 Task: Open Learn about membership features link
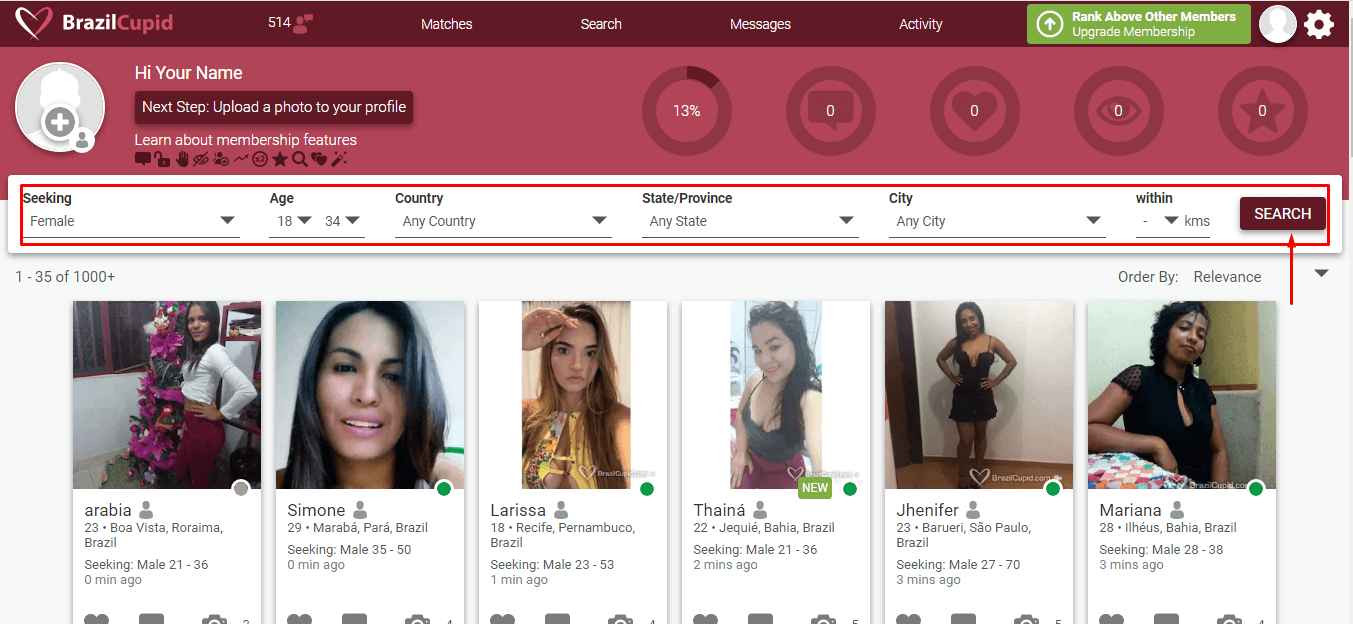click(246, 140)
